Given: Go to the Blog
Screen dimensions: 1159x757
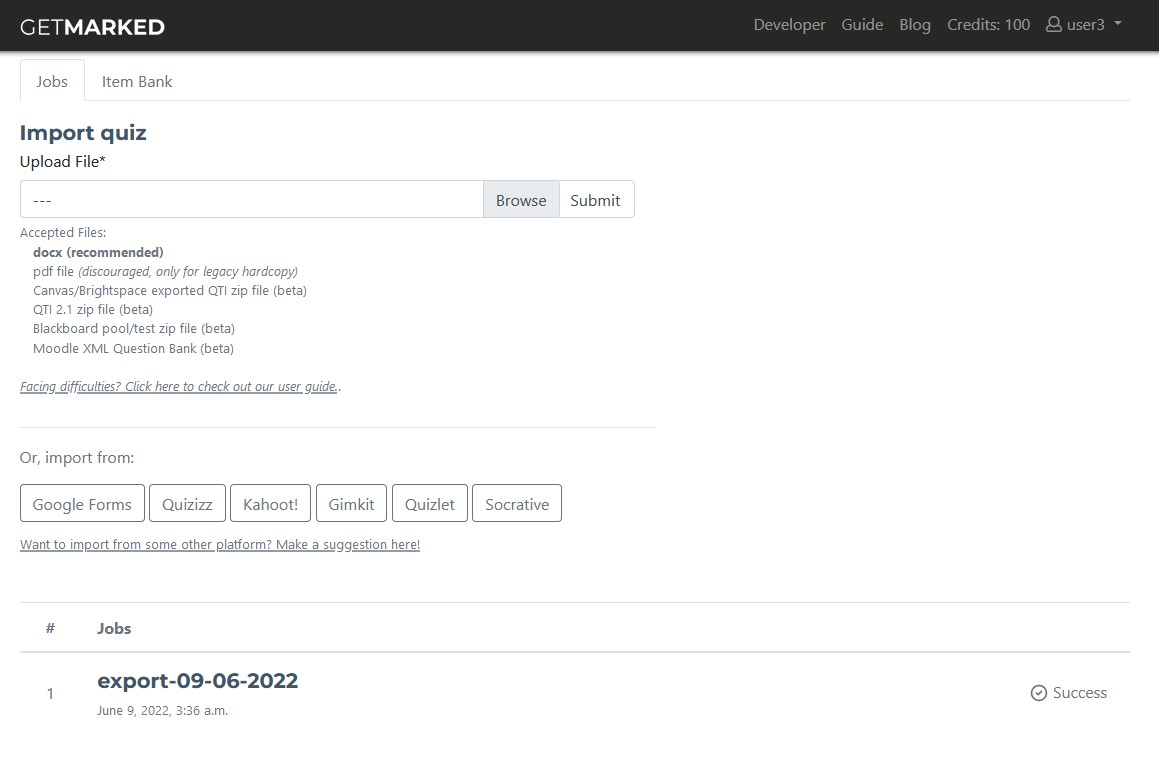Looking at the screenshot, I should click(x=914, y=24).
